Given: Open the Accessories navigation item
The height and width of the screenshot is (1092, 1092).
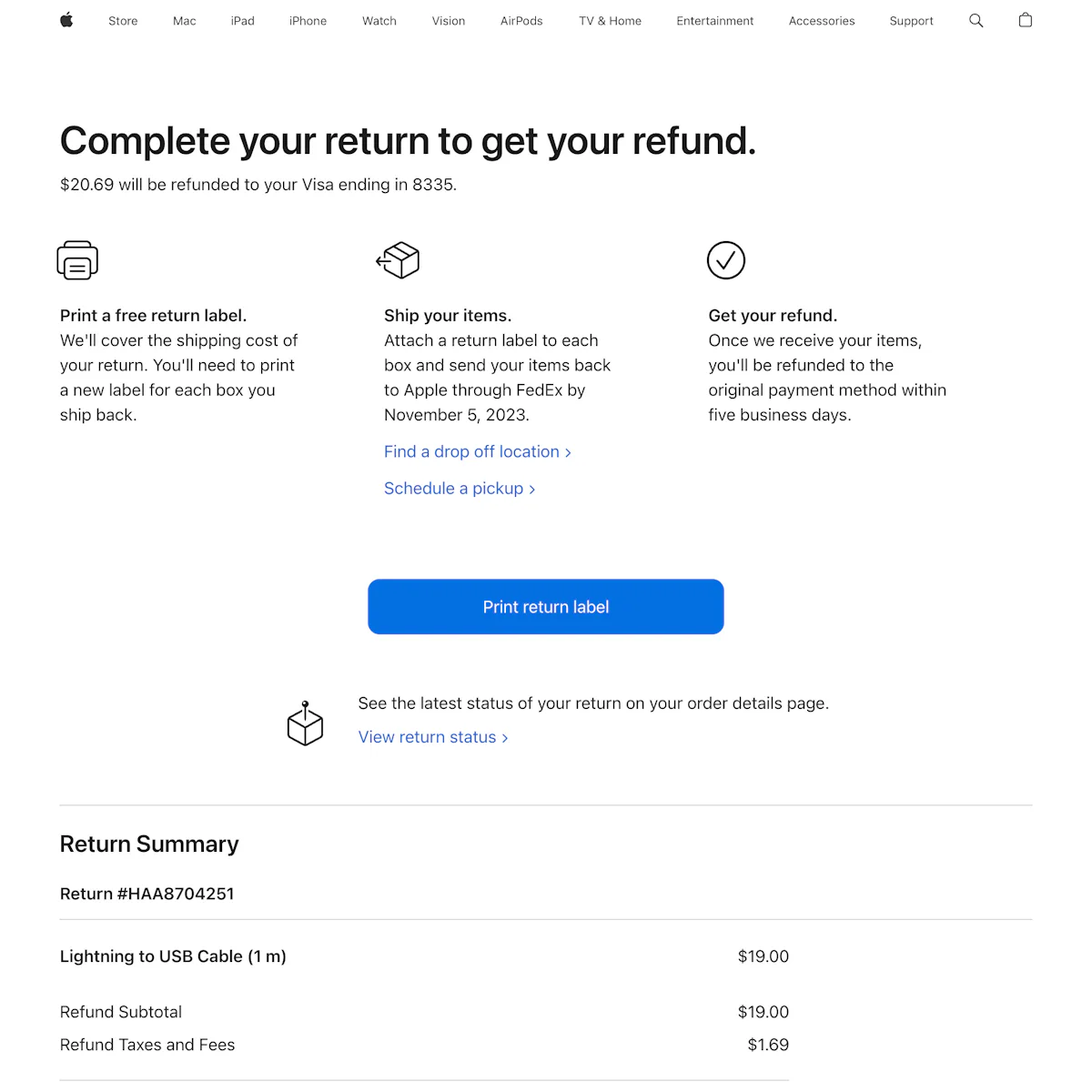Looking at the screenshot, I should (821, 20).
